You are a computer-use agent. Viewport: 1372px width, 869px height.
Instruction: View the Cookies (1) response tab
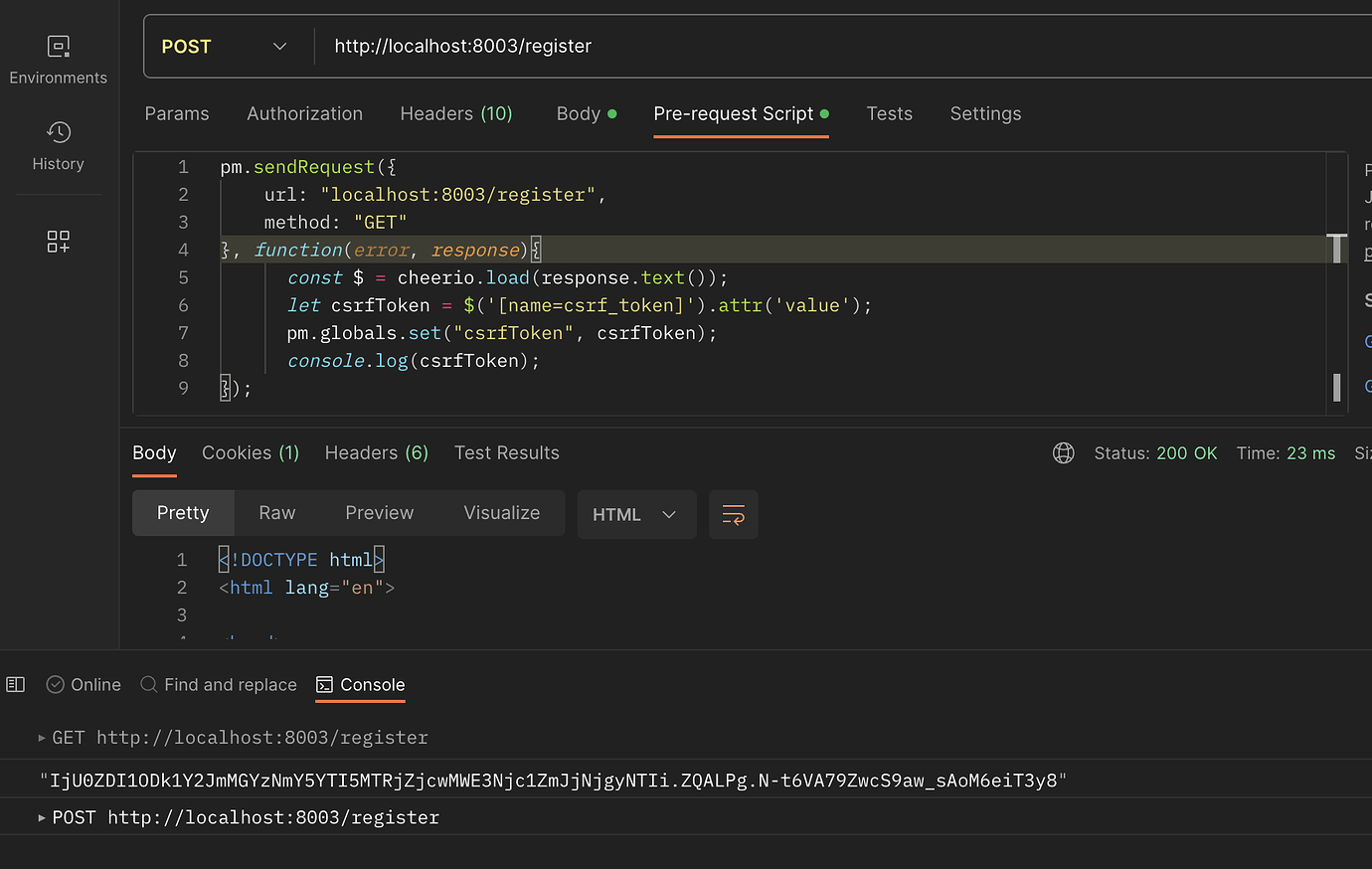pos(250,452)
